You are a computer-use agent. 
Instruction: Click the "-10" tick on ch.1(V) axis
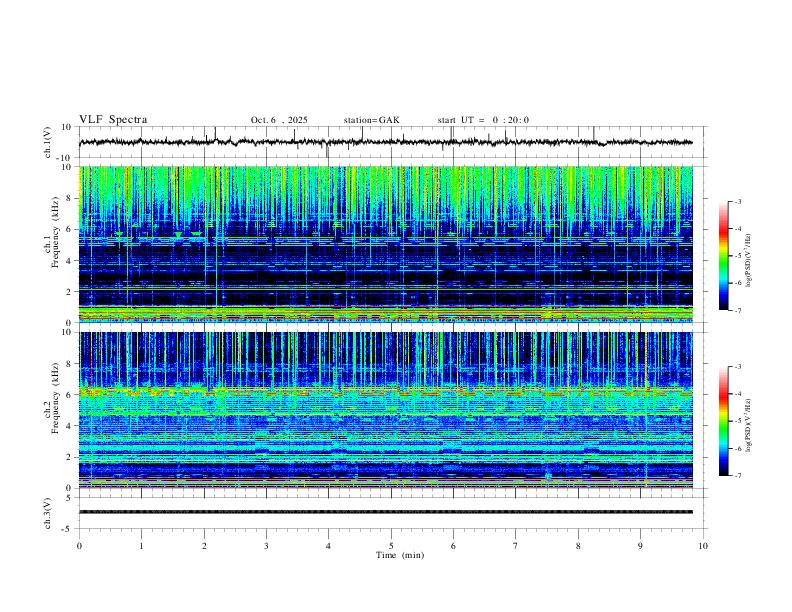pos(66,158)
